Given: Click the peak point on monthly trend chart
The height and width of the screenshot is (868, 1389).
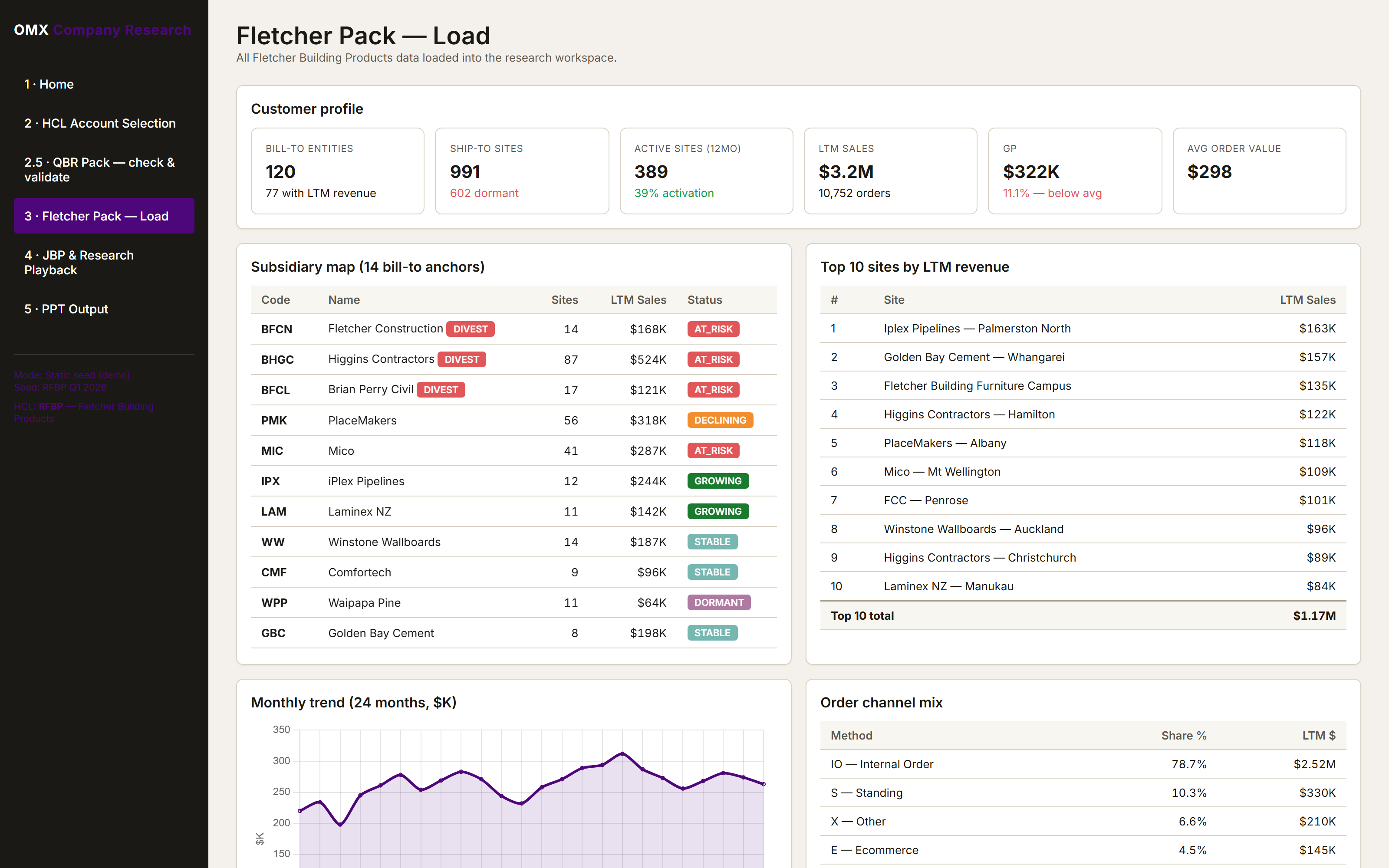Looking at the screenshot, I should point(622,753).
